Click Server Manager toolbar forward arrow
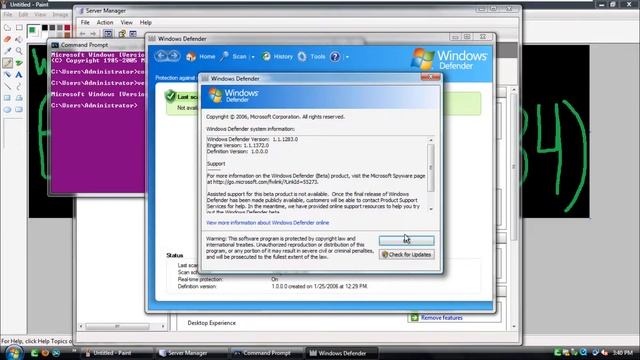This screenshot has height=360, width=640. 93,33
